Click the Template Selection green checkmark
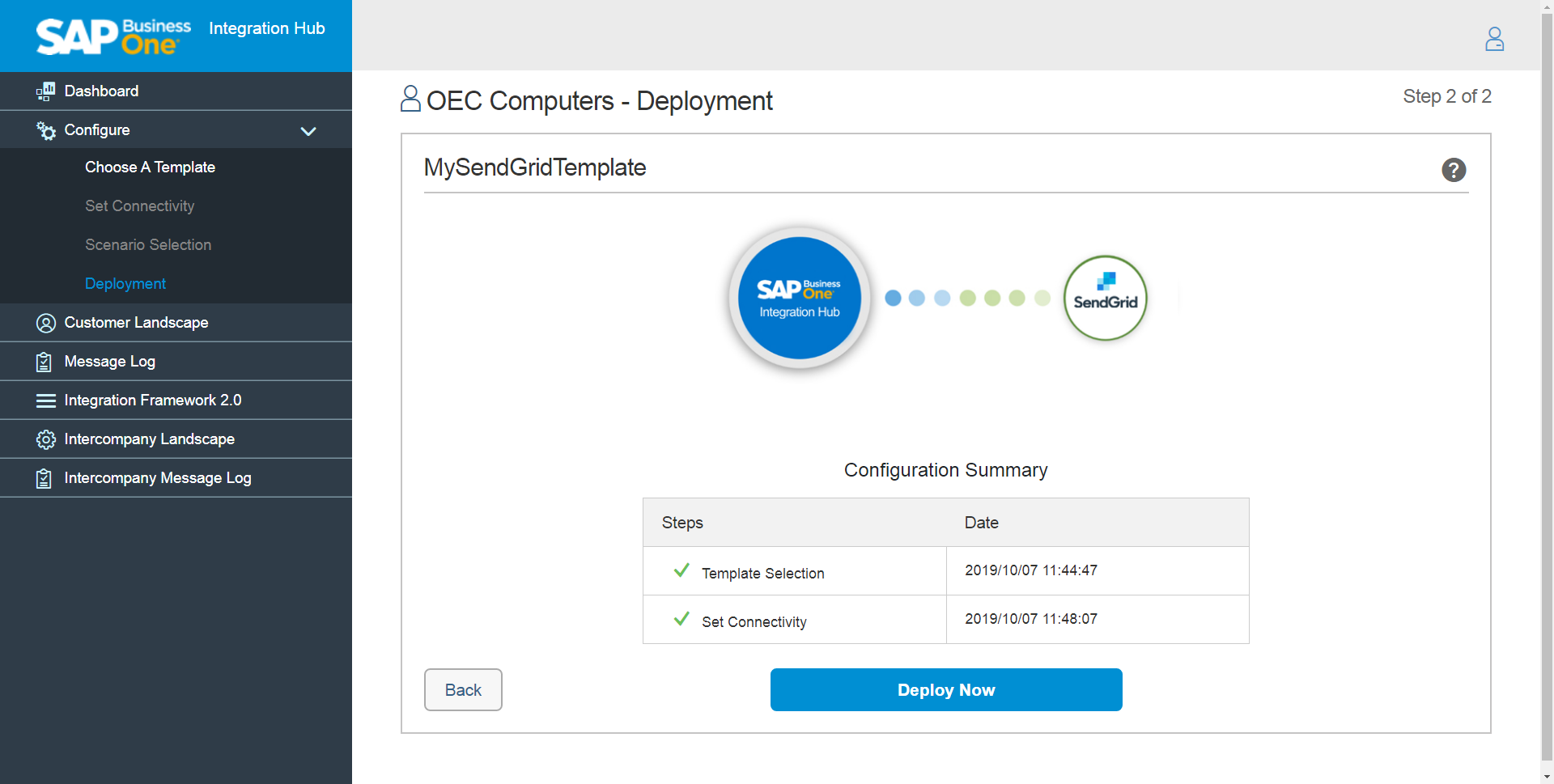 681,570
